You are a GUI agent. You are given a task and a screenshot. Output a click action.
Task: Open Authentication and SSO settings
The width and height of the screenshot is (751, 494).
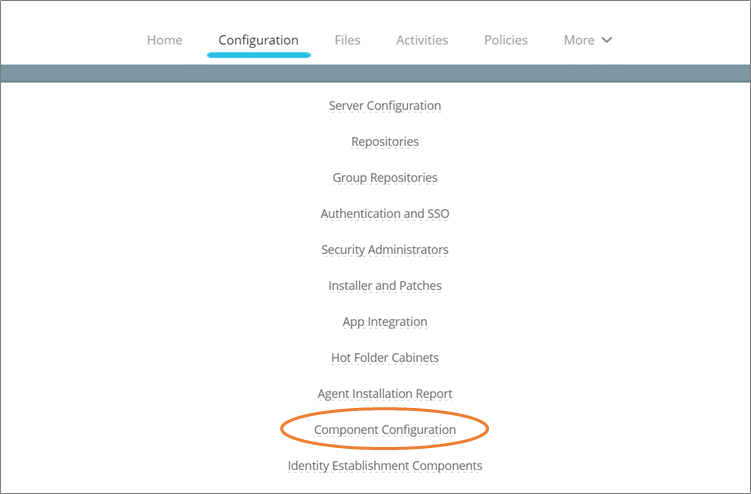pyautogui.click(x=385, y=213)
